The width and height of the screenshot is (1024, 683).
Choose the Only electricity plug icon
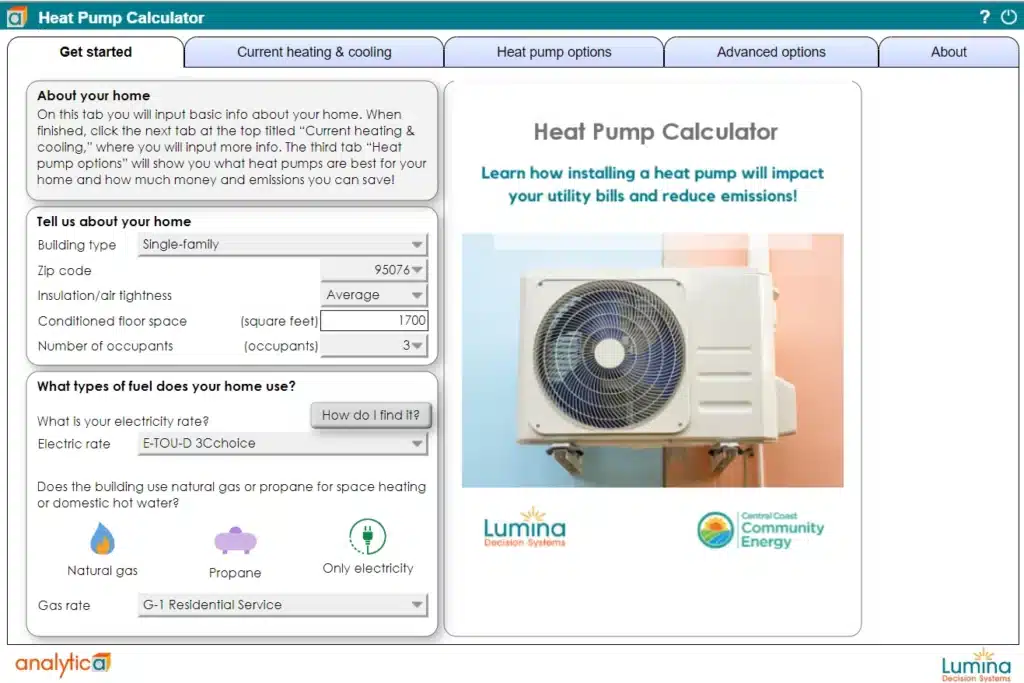(367, 537)
